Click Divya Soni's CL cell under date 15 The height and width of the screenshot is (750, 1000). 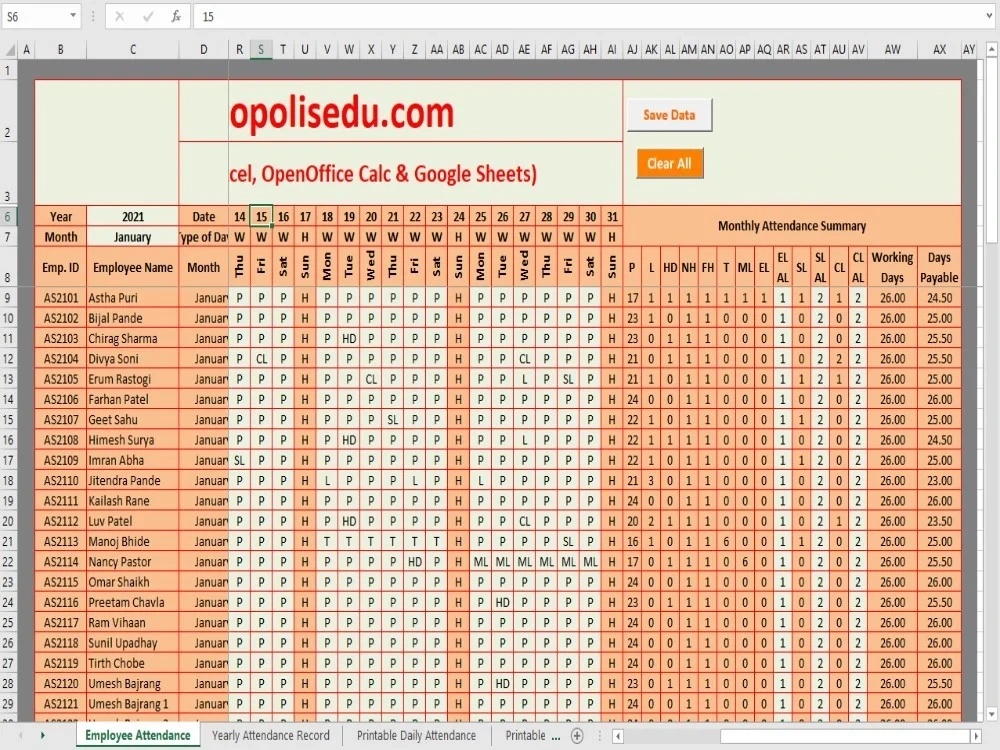tap(261, 359)
